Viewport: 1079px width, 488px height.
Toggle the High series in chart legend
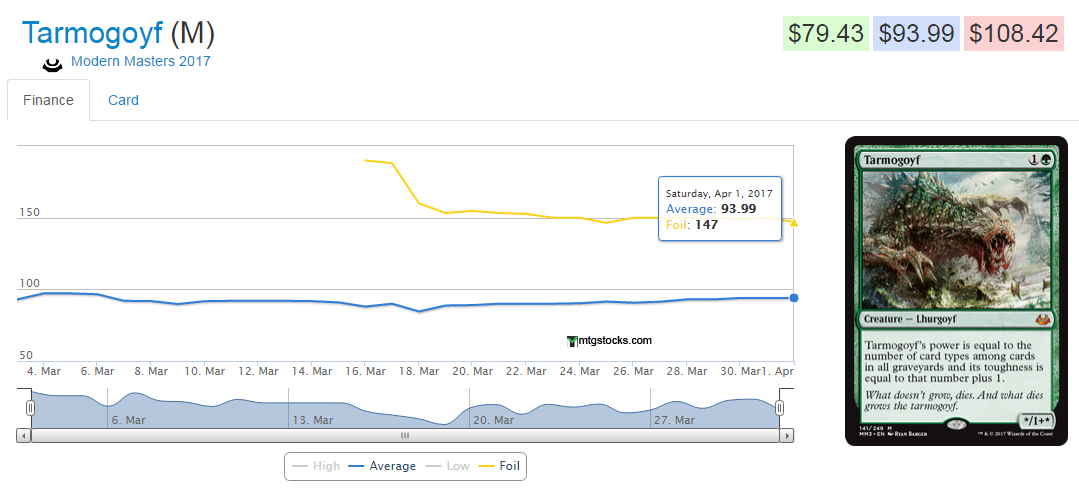point(316,466)
